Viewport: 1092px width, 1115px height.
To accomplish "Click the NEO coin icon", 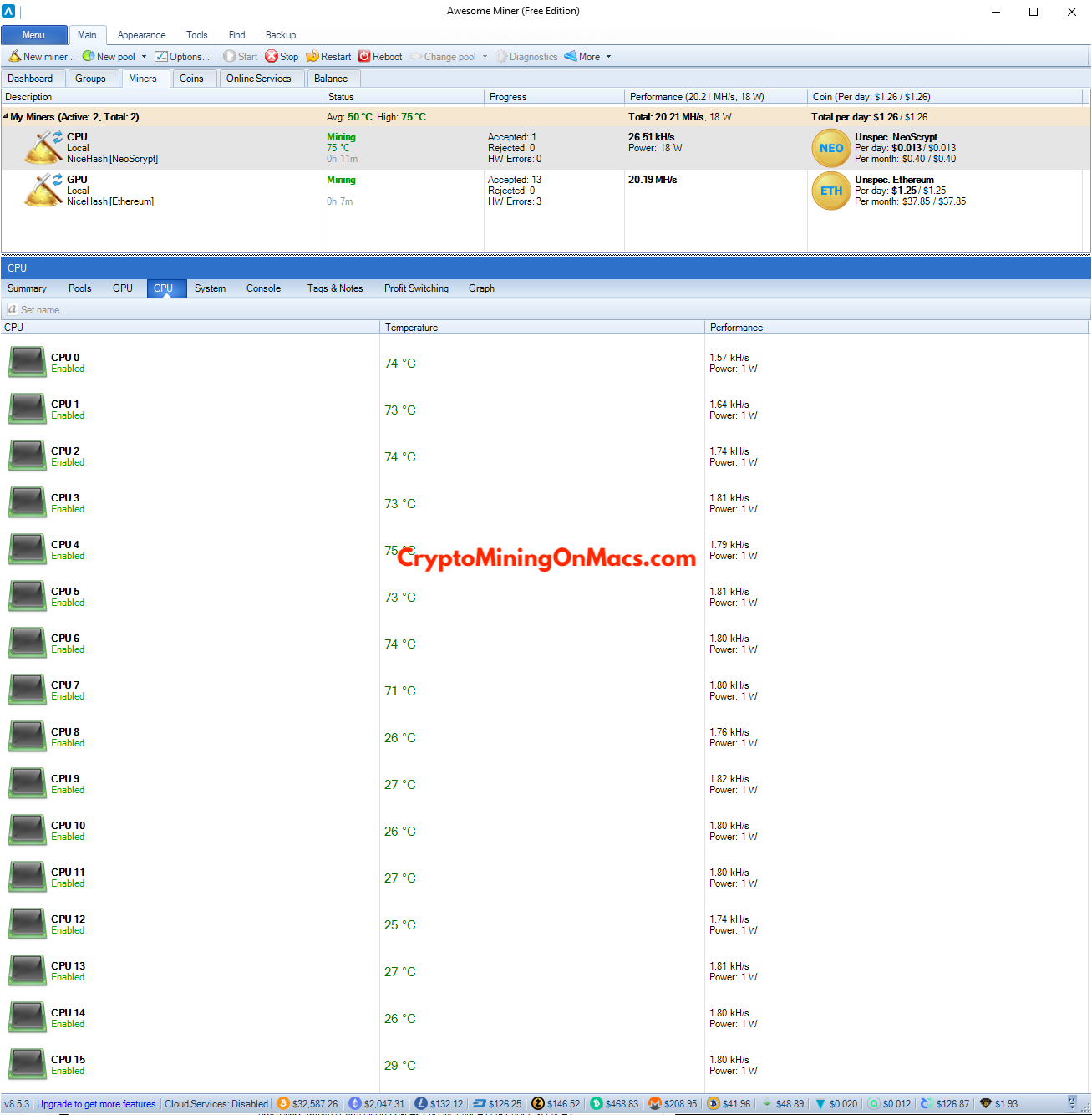I will [x=831, y=148].
